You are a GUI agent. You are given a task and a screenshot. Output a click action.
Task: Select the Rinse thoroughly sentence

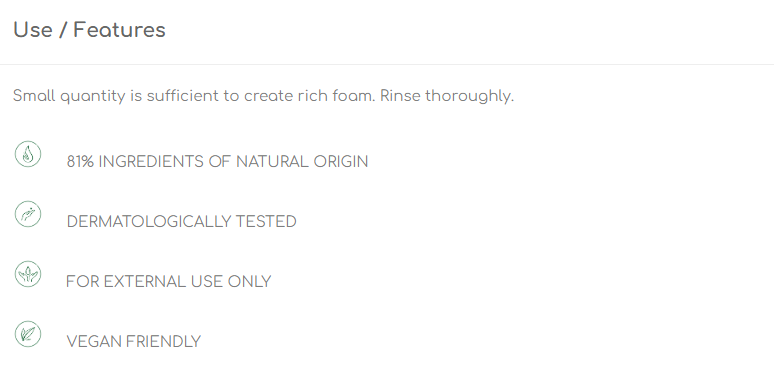tap(447, 96)
